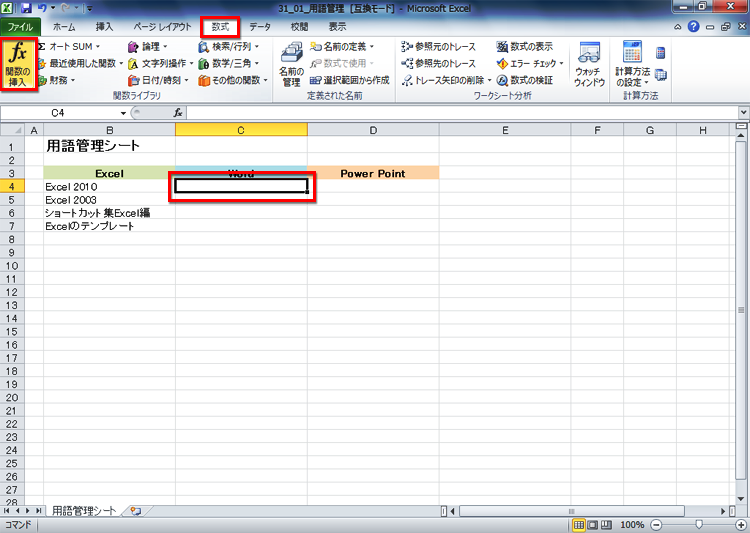Open the 数学/三角 functions menu
Screen dimensions: 750x533
[x=229, y=63]
